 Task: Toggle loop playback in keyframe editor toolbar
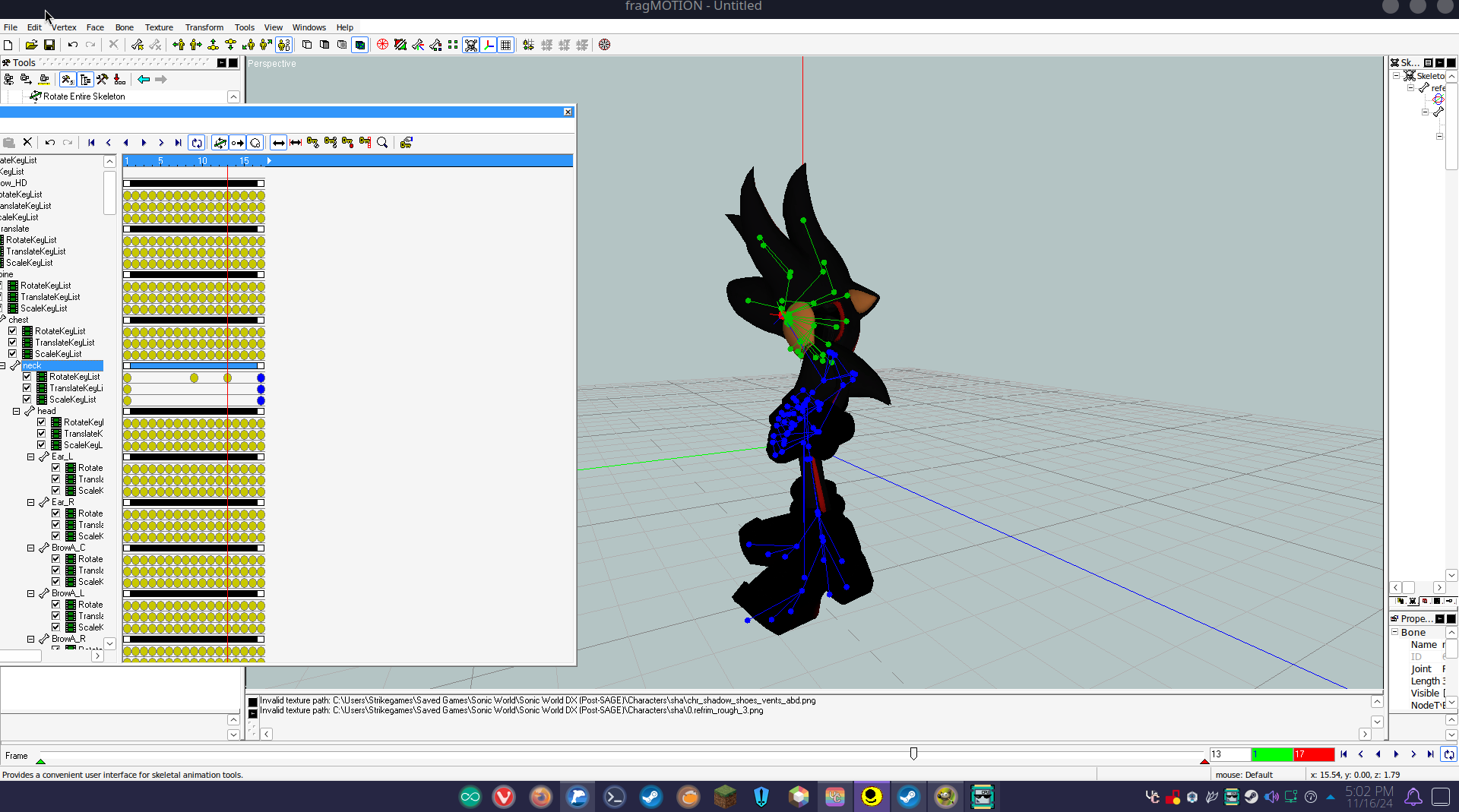[x=197, y=143]
